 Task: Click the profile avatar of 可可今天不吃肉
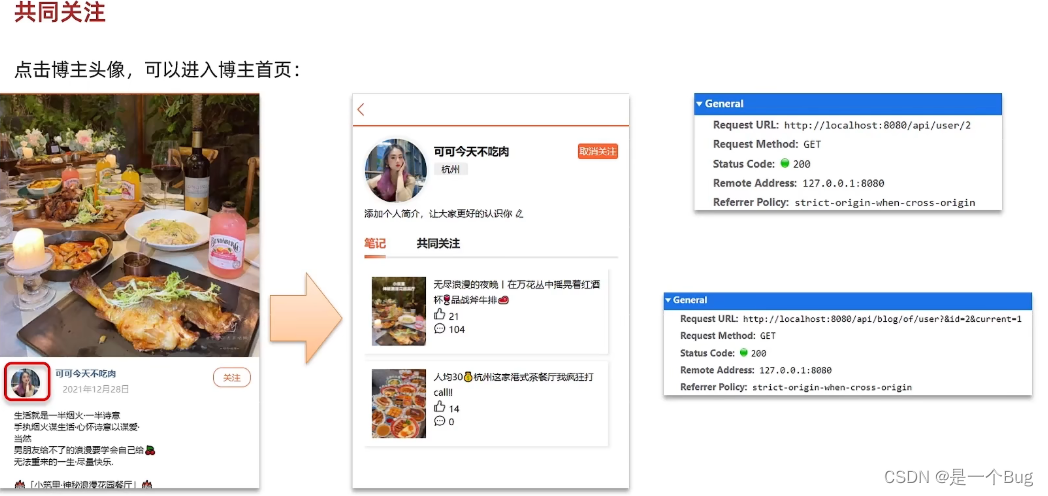(x=396, y=170)
